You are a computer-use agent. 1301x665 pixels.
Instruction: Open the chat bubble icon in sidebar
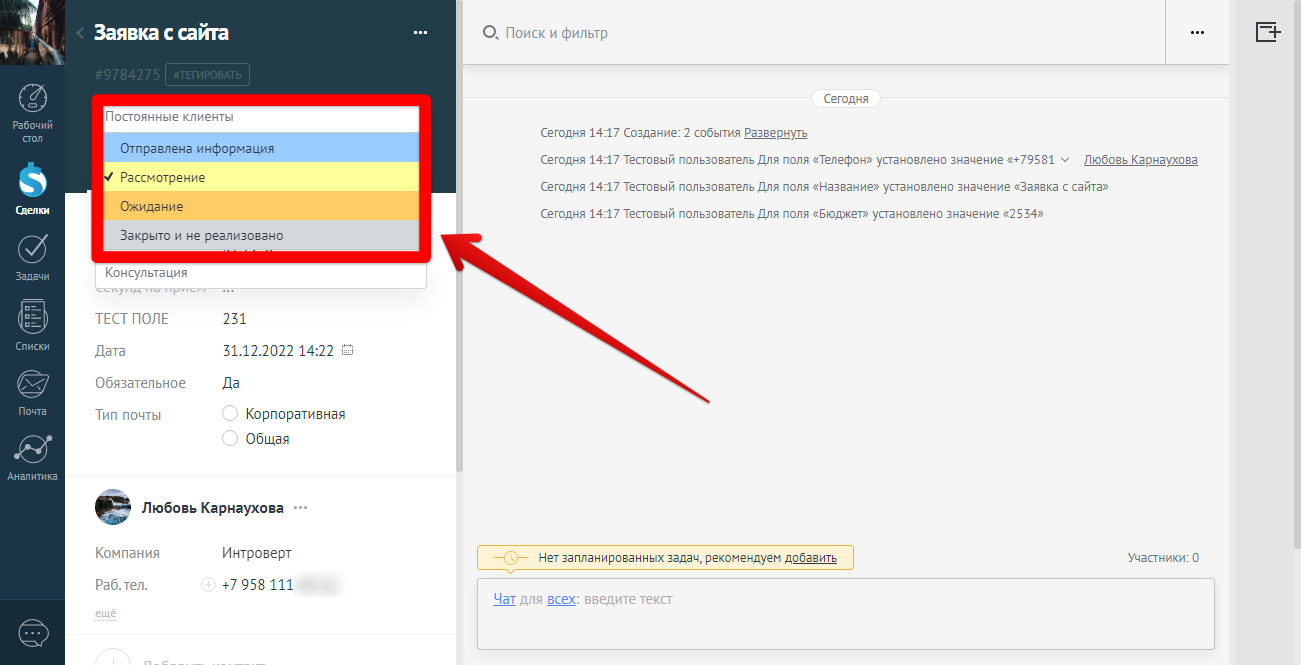(x=33, y=633)
